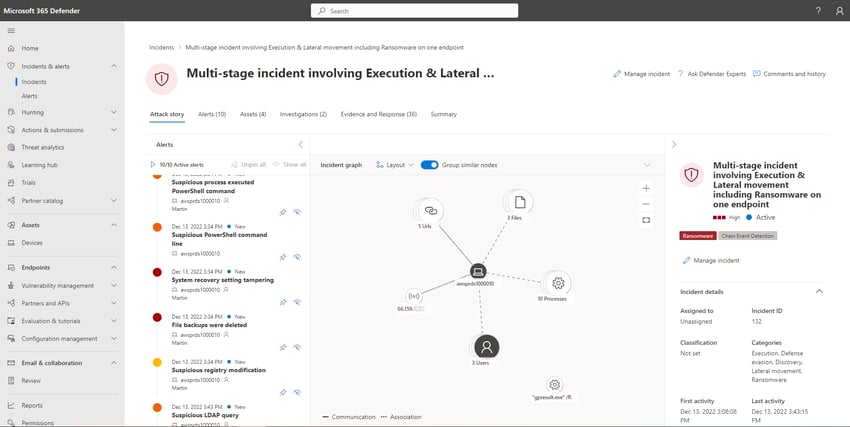Hide the Suspicious PowerShell command line alert

coord(297,257)
